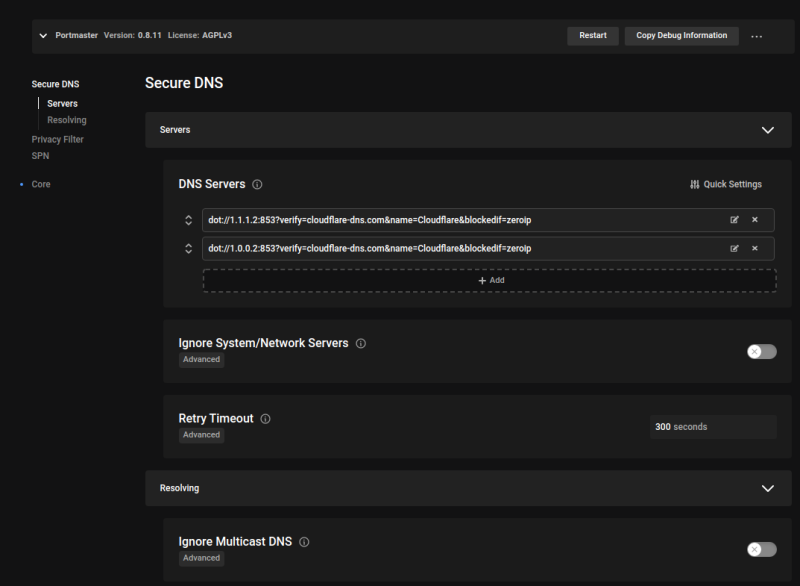
Task: Click Copy Debug Information button
Action: 682,35
